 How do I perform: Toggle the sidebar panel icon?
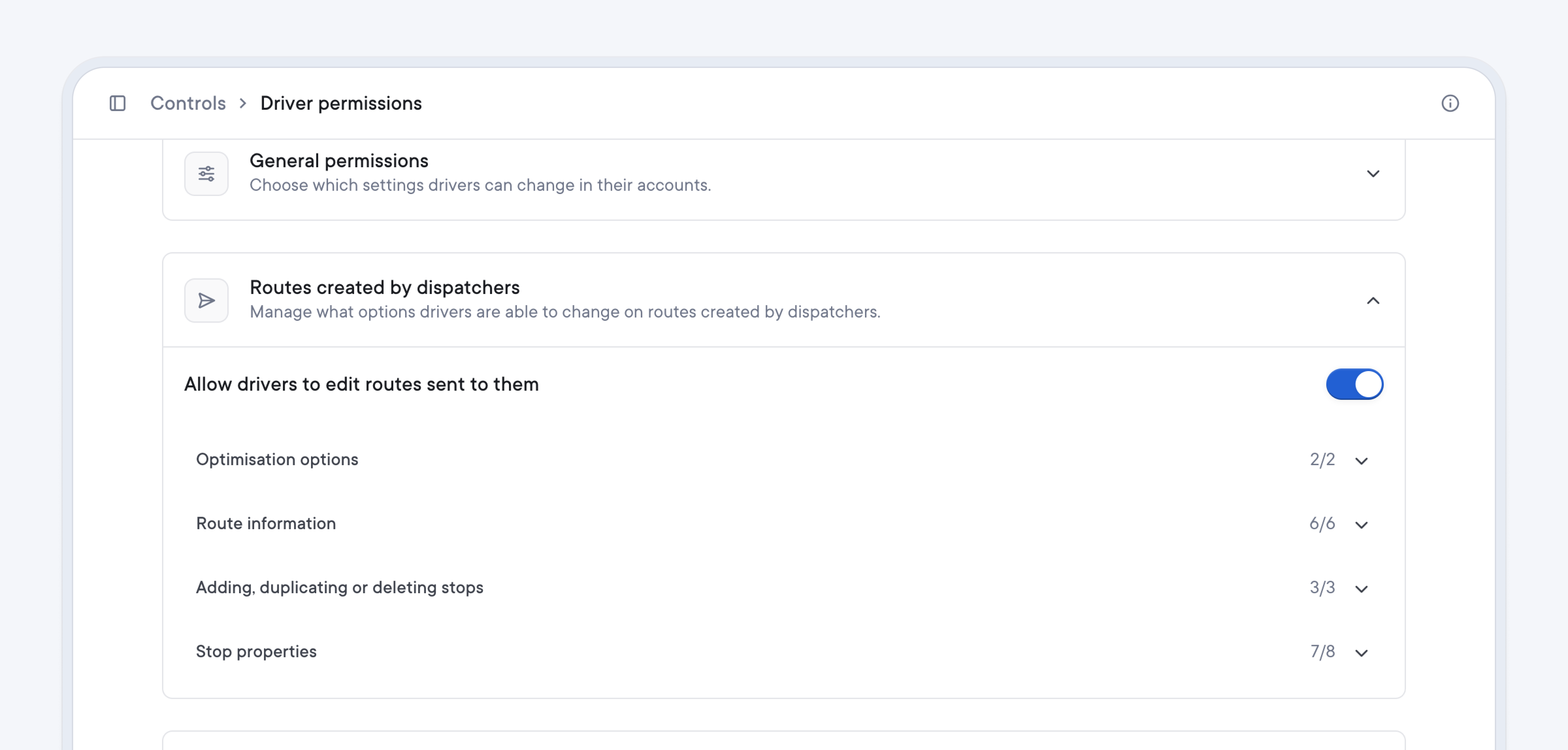click(118, 104)
